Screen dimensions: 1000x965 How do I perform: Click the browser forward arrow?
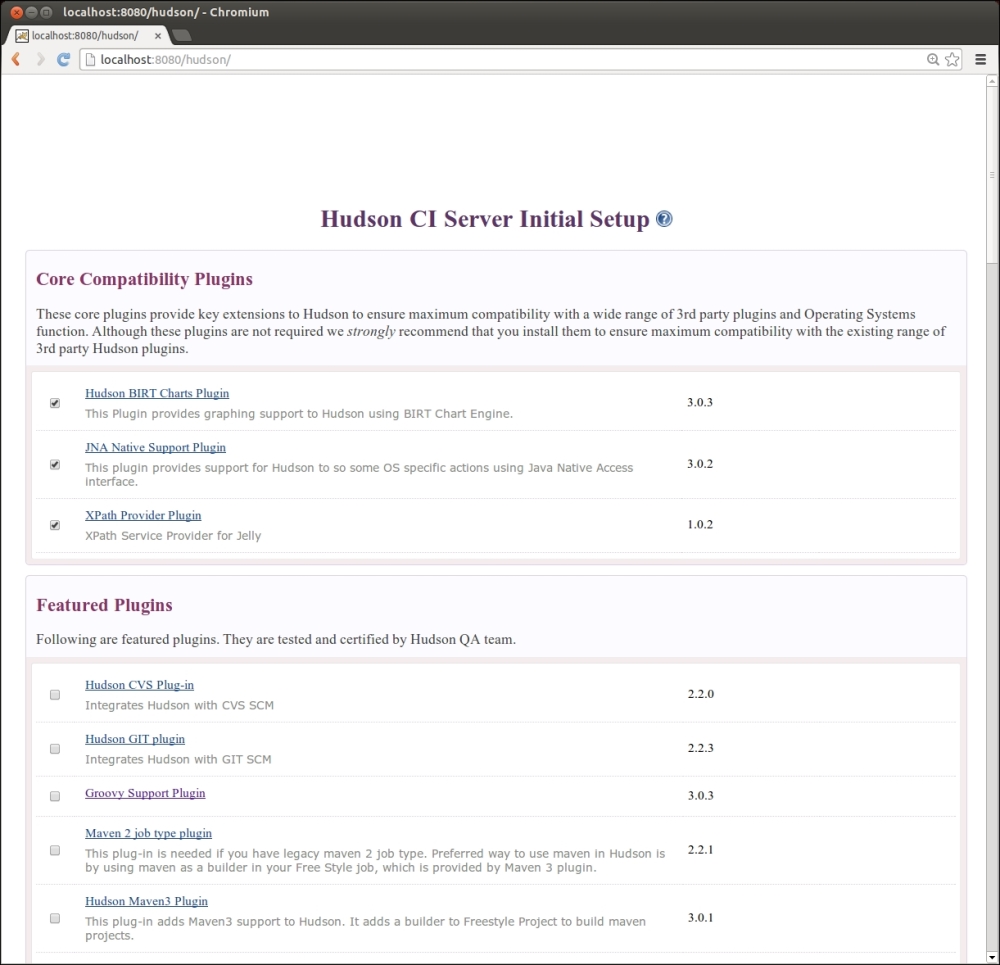pos(40,59)
